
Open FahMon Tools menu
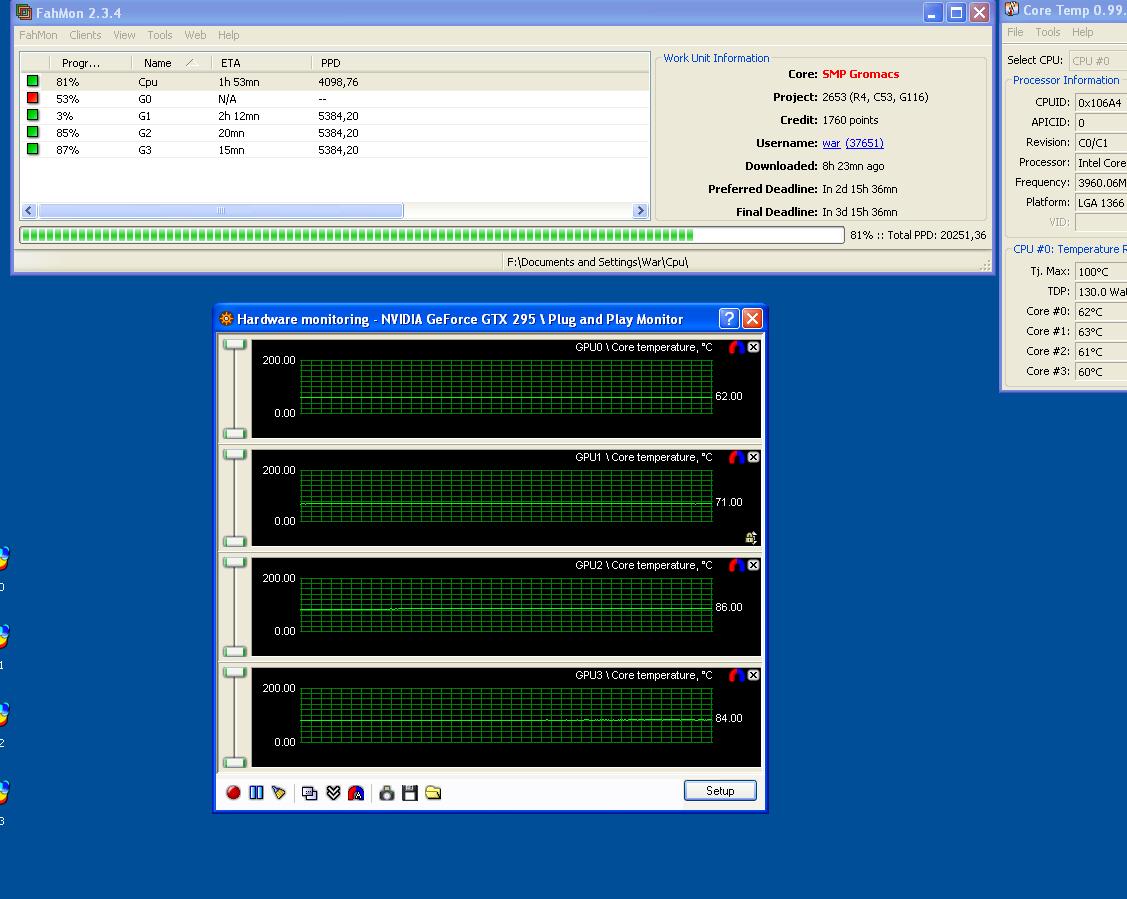pos(160,35)
